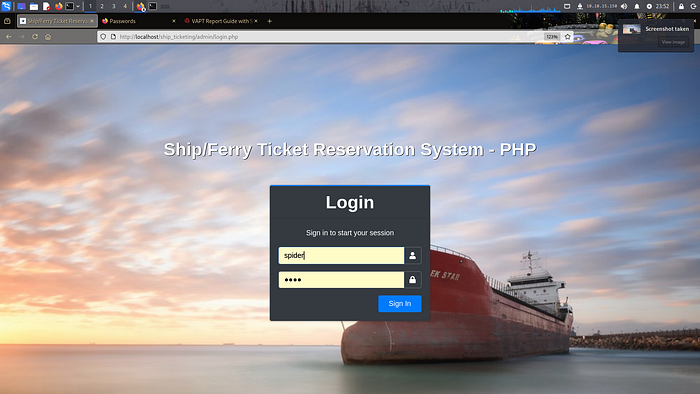Image resolution: width=700 pixels, height=394 pixels.
Task: Switch to workspace 2
Action: (102, 6)
